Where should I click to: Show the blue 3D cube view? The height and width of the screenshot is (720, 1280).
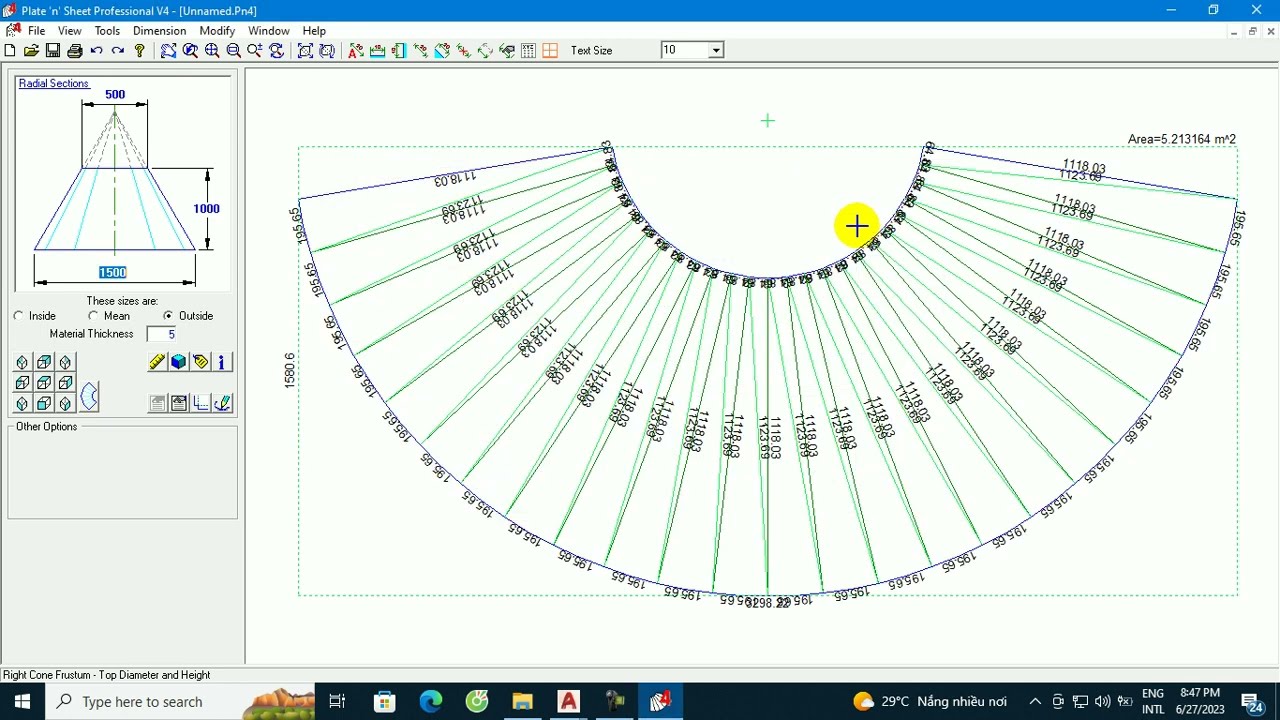pyautogui.click(x=179, y=362)
